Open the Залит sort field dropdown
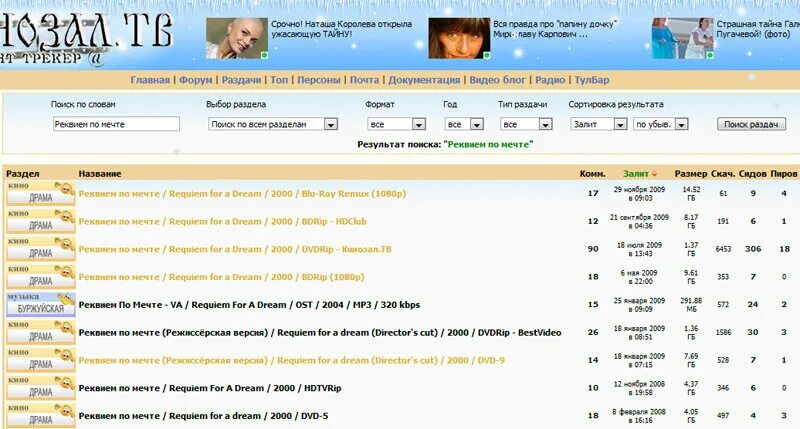 [x=598, y=124]
